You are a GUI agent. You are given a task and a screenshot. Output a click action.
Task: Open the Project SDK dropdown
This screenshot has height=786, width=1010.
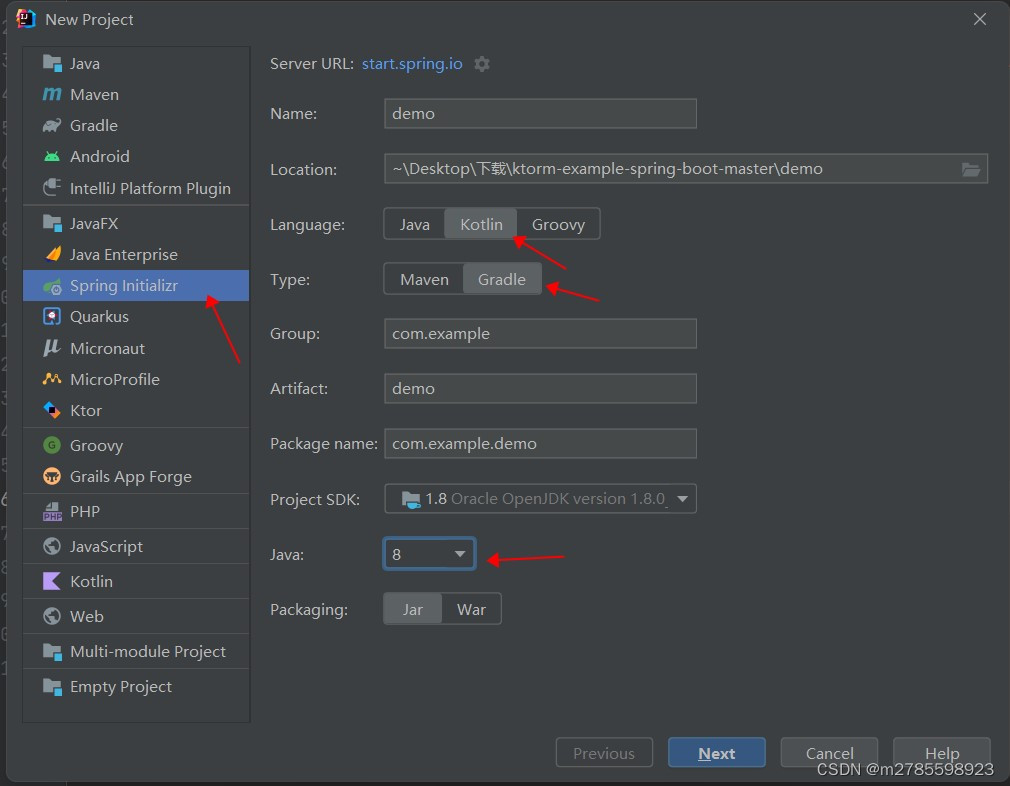540,499
